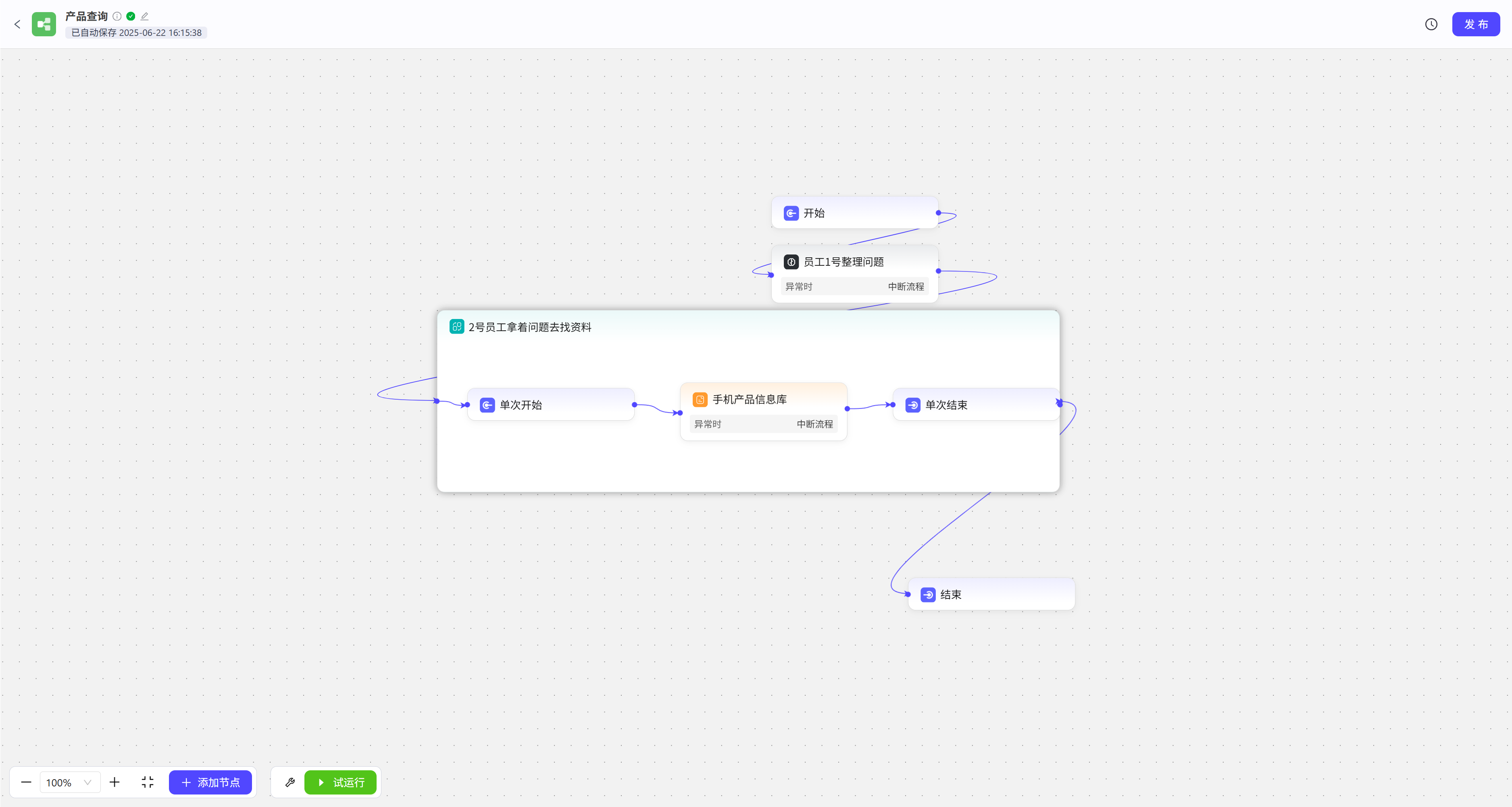
Task: Click the 员工1号整理问题 black node icon
Action: 791,262
